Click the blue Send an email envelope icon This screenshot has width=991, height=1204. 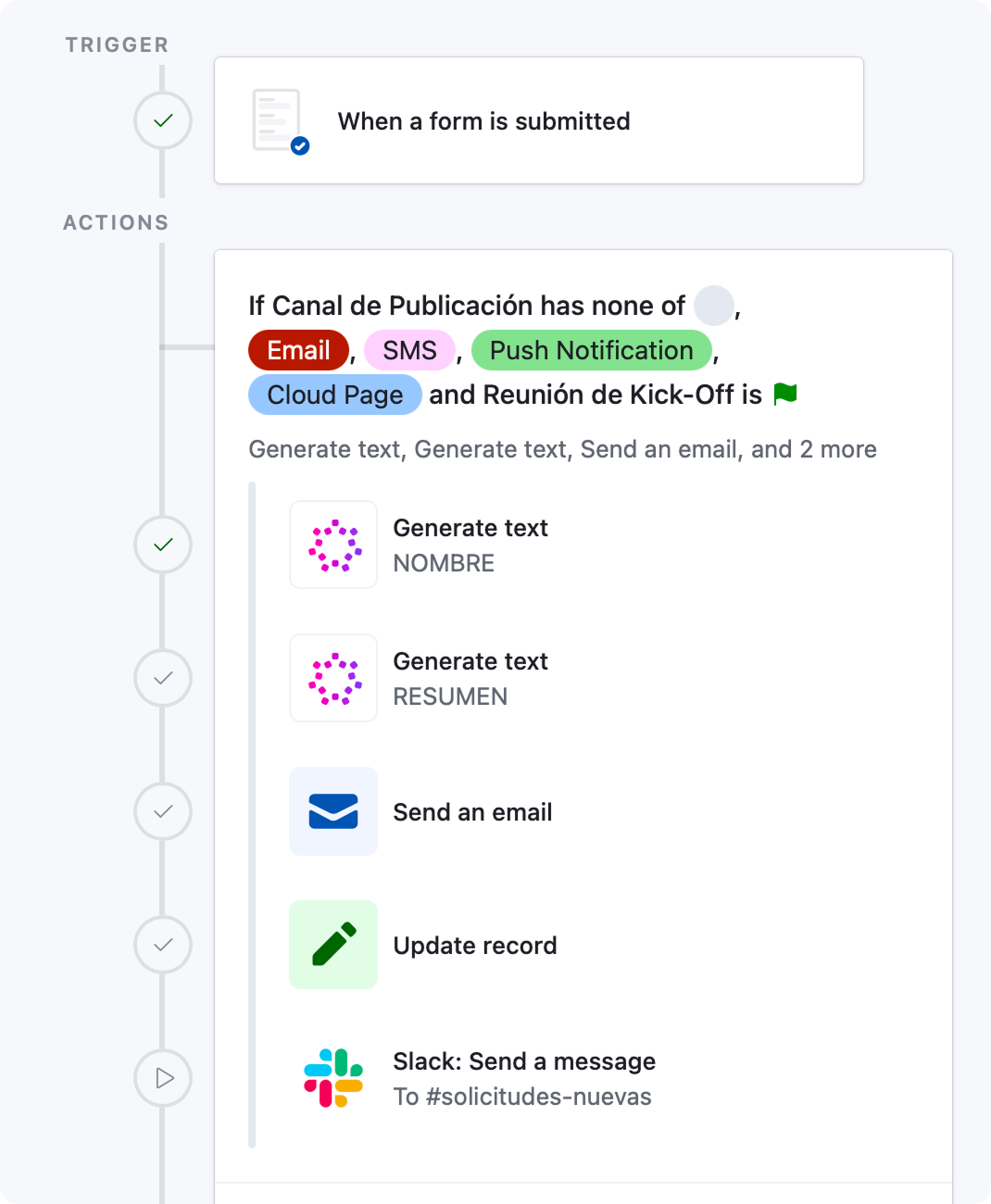pyautogui.click(x=333, y=812)
